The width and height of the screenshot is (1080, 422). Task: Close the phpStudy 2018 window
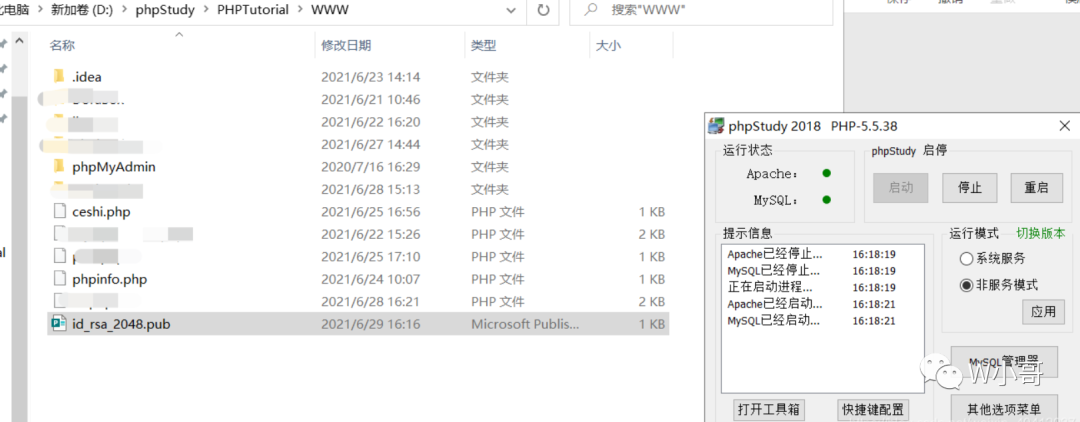pos(1065,126)
